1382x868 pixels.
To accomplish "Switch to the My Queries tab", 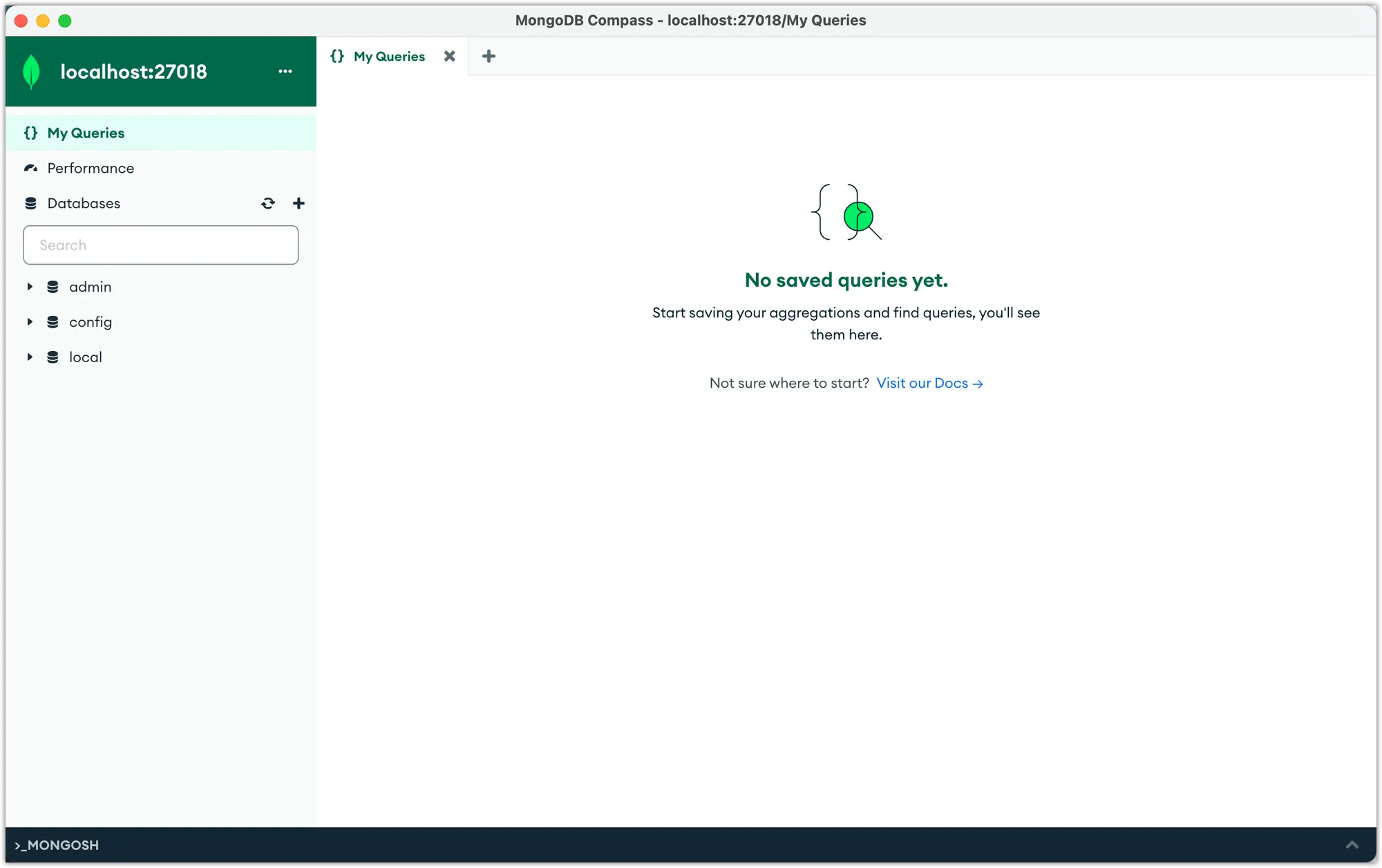I will [392, 56].
